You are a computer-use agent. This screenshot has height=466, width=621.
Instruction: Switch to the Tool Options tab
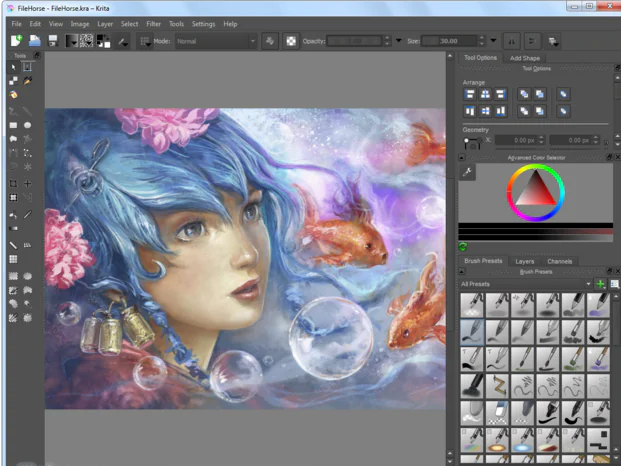pos(480,58)
